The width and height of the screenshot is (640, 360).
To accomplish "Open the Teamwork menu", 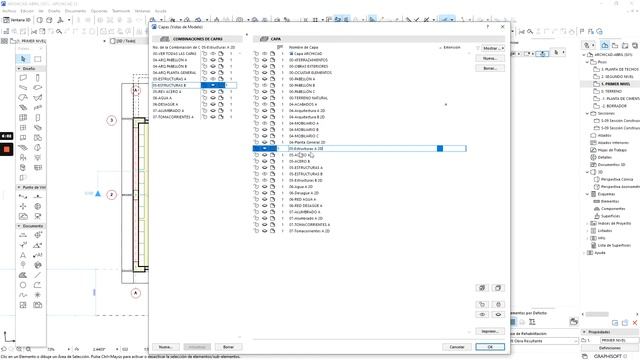I will click(121, 11).
